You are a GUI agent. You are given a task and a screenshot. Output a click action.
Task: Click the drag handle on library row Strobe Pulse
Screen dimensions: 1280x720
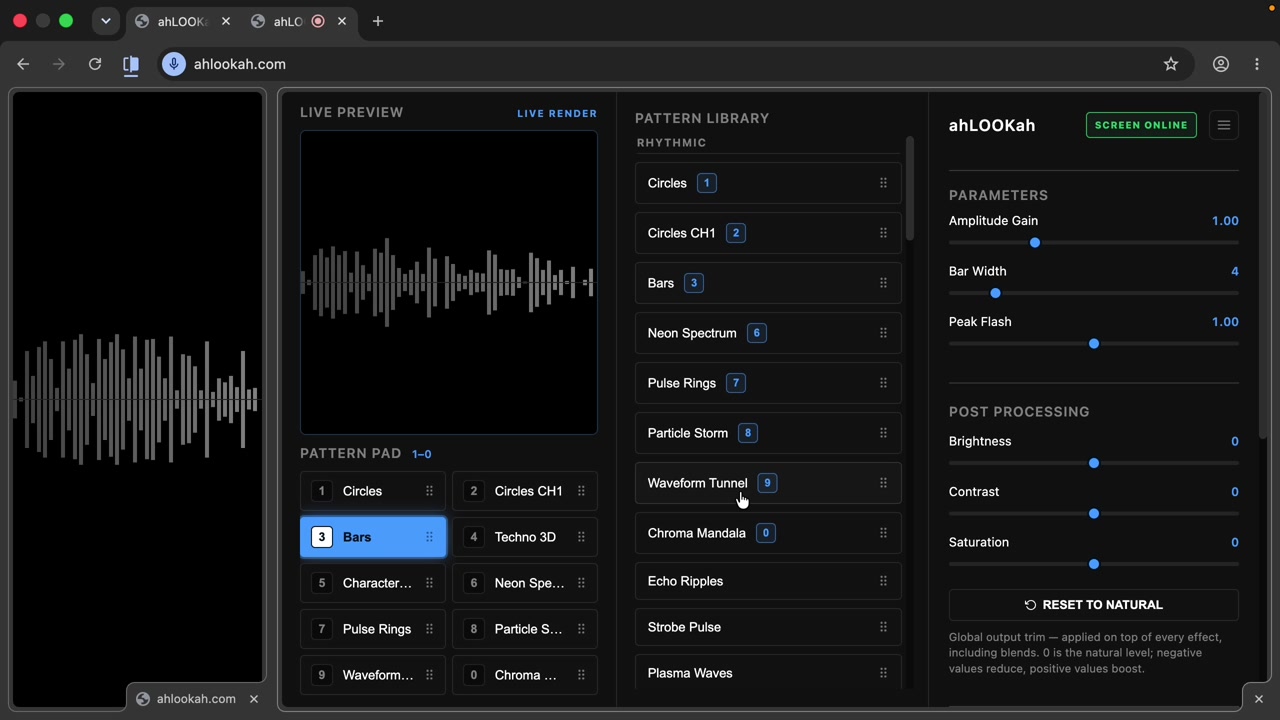(883, 627)
